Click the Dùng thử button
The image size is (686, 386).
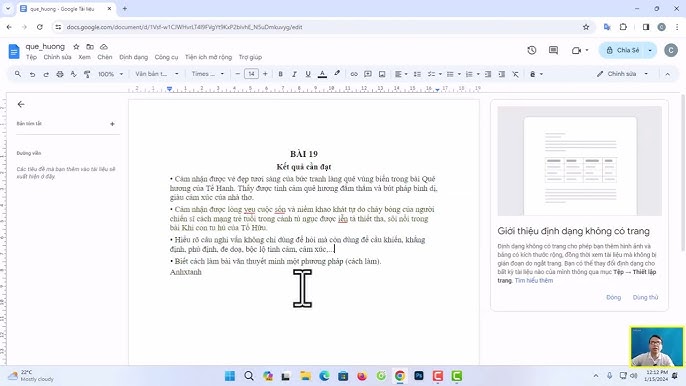point(645,297)
